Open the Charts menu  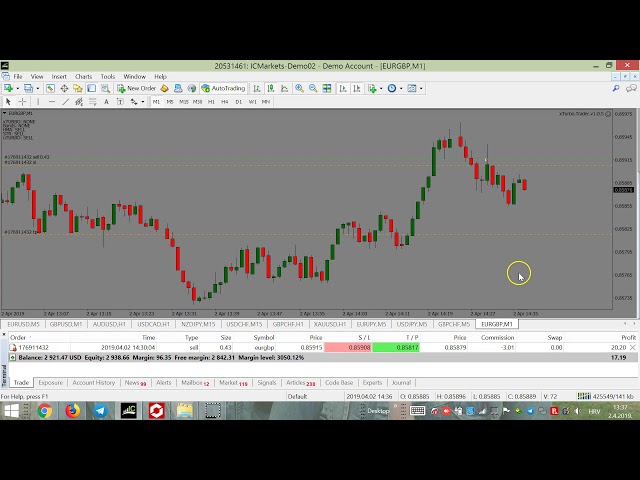83,76
